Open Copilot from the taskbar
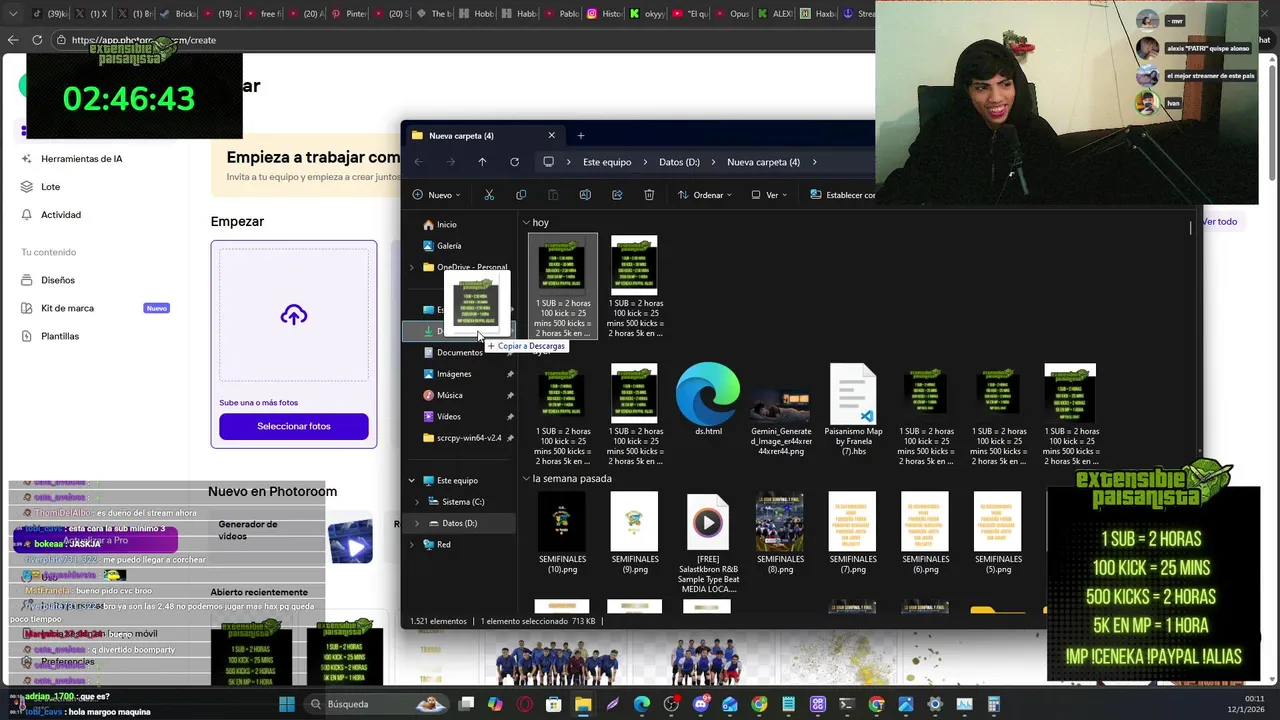Viewport: 1280px width, 720px height. click(x=495, y=704)
